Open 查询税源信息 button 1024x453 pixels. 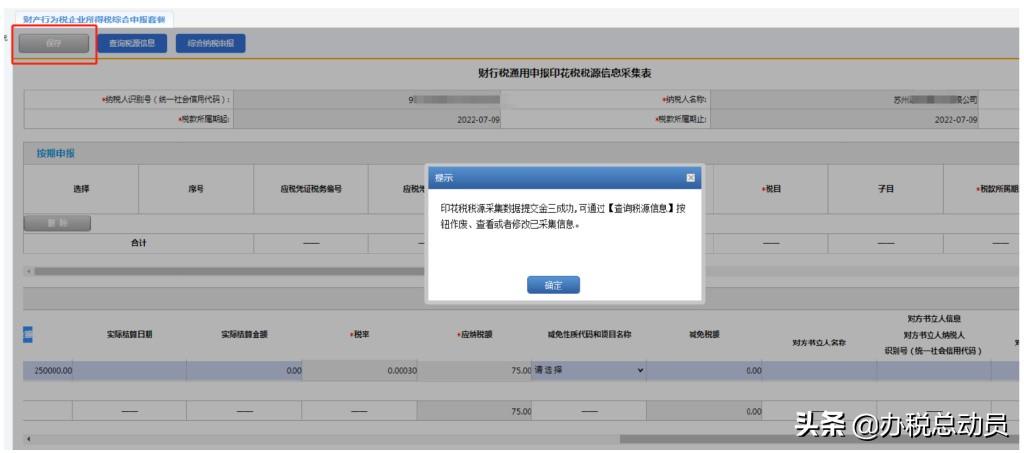click(132, 44)
